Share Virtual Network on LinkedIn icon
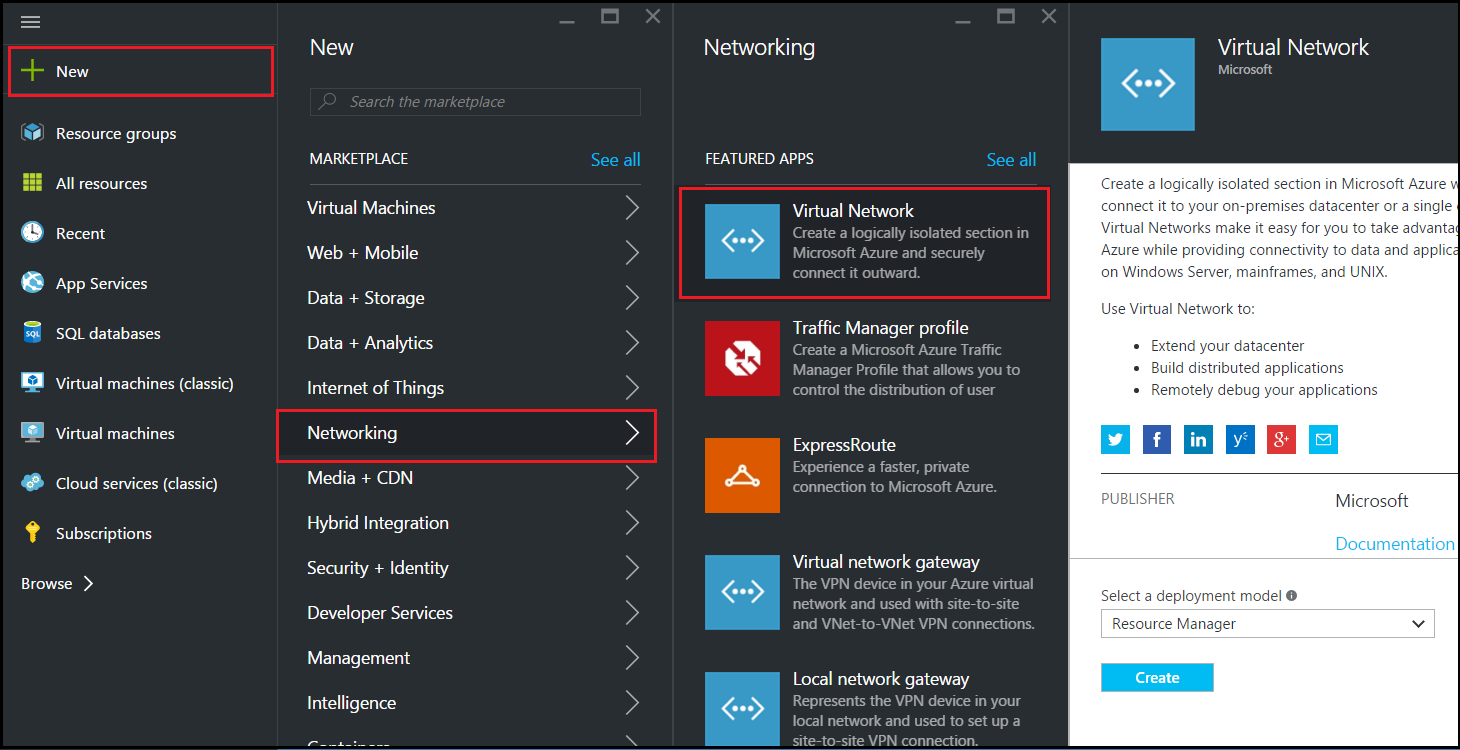 [1198, 439]
